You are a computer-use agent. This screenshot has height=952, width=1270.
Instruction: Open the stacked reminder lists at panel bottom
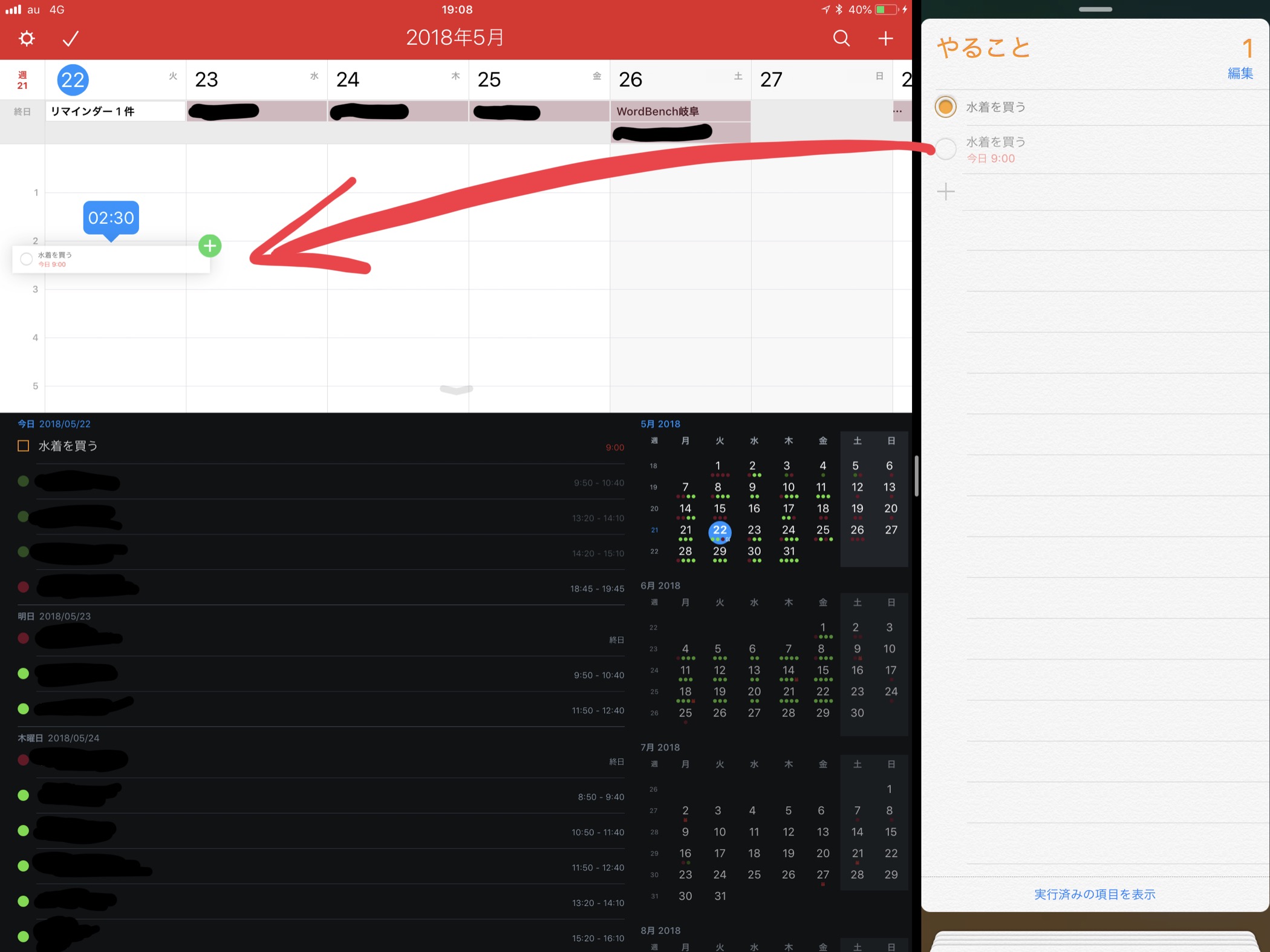coord(1095,941)
